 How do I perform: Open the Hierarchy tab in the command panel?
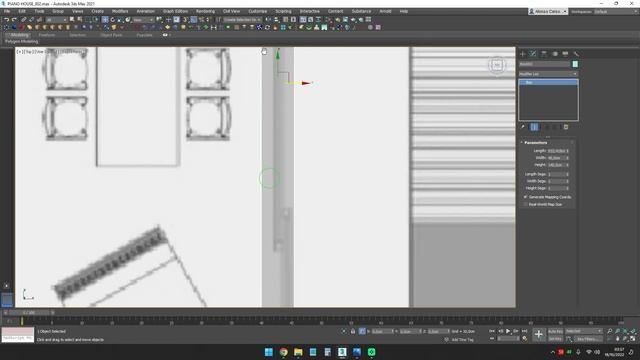tap(544, 54)
